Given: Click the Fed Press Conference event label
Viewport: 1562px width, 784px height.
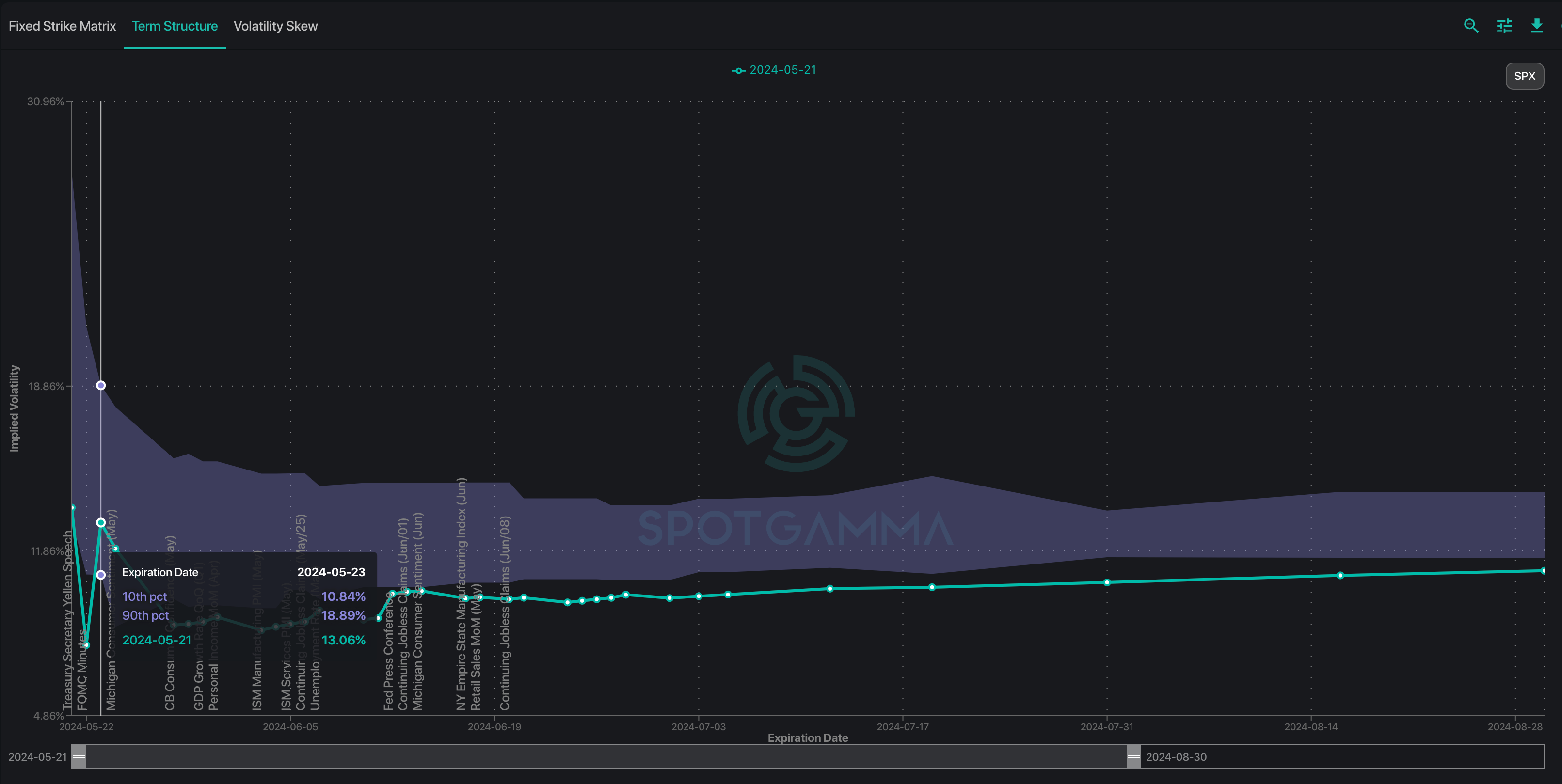Looking at the screenshot, I should coord(388,660).
